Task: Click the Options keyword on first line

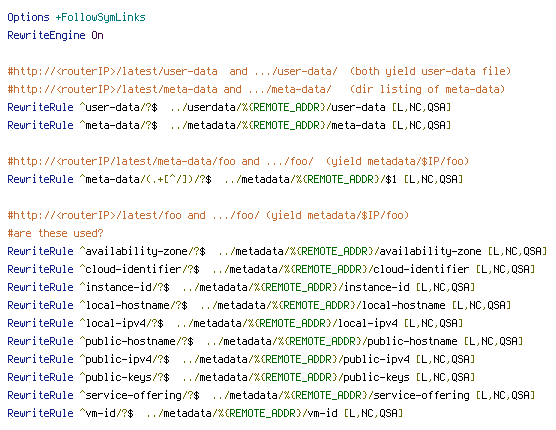Action: tap(28, 17)
